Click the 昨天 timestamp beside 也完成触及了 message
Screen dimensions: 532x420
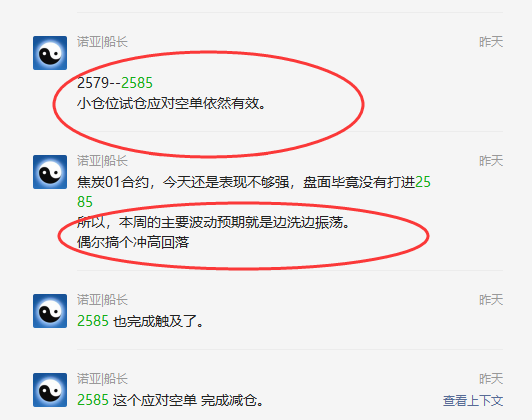[491, 300]
